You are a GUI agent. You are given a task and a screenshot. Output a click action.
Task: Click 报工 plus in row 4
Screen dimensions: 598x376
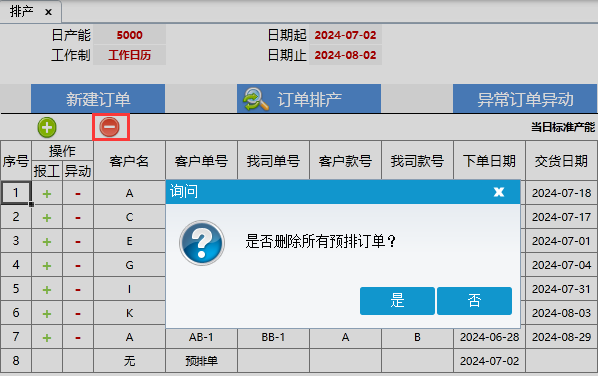[47, 266]
